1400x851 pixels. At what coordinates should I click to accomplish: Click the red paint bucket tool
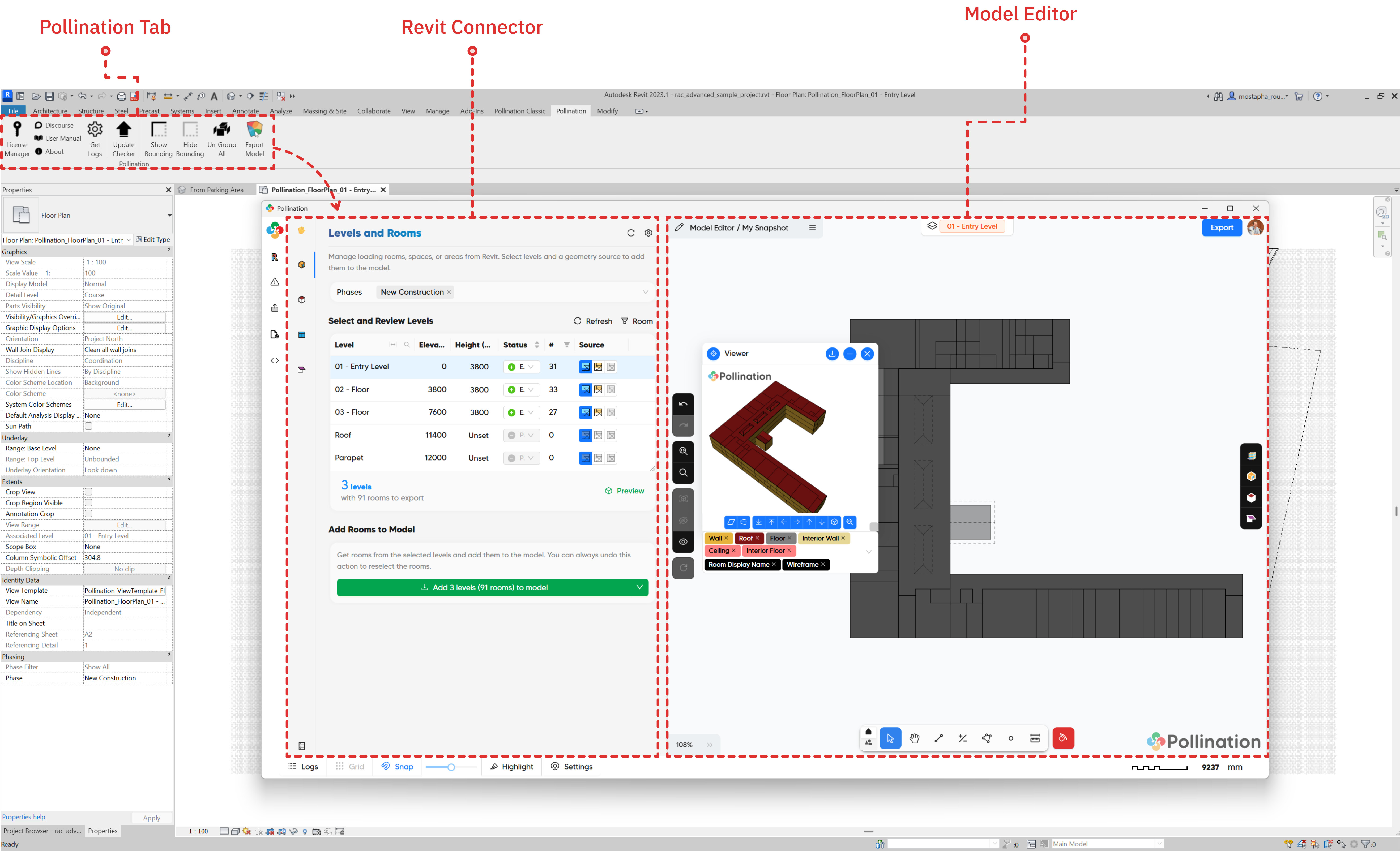1062,738
